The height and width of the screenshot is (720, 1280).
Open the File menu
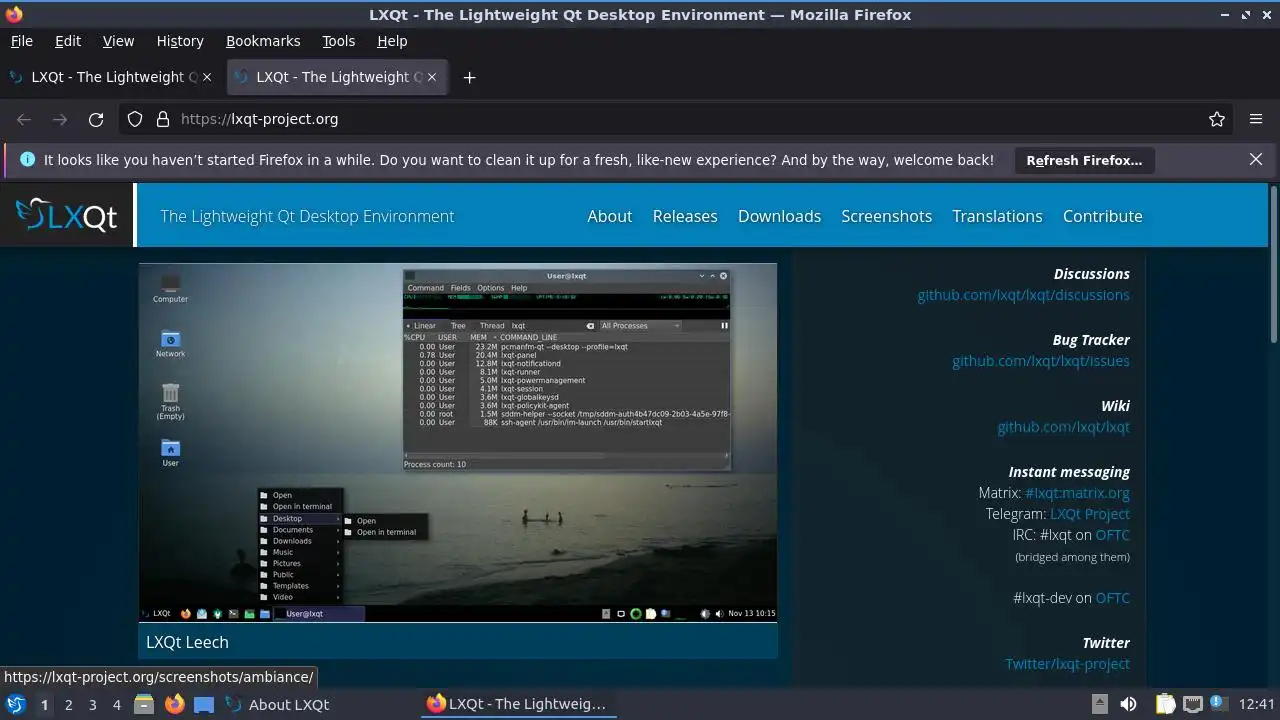21,41
